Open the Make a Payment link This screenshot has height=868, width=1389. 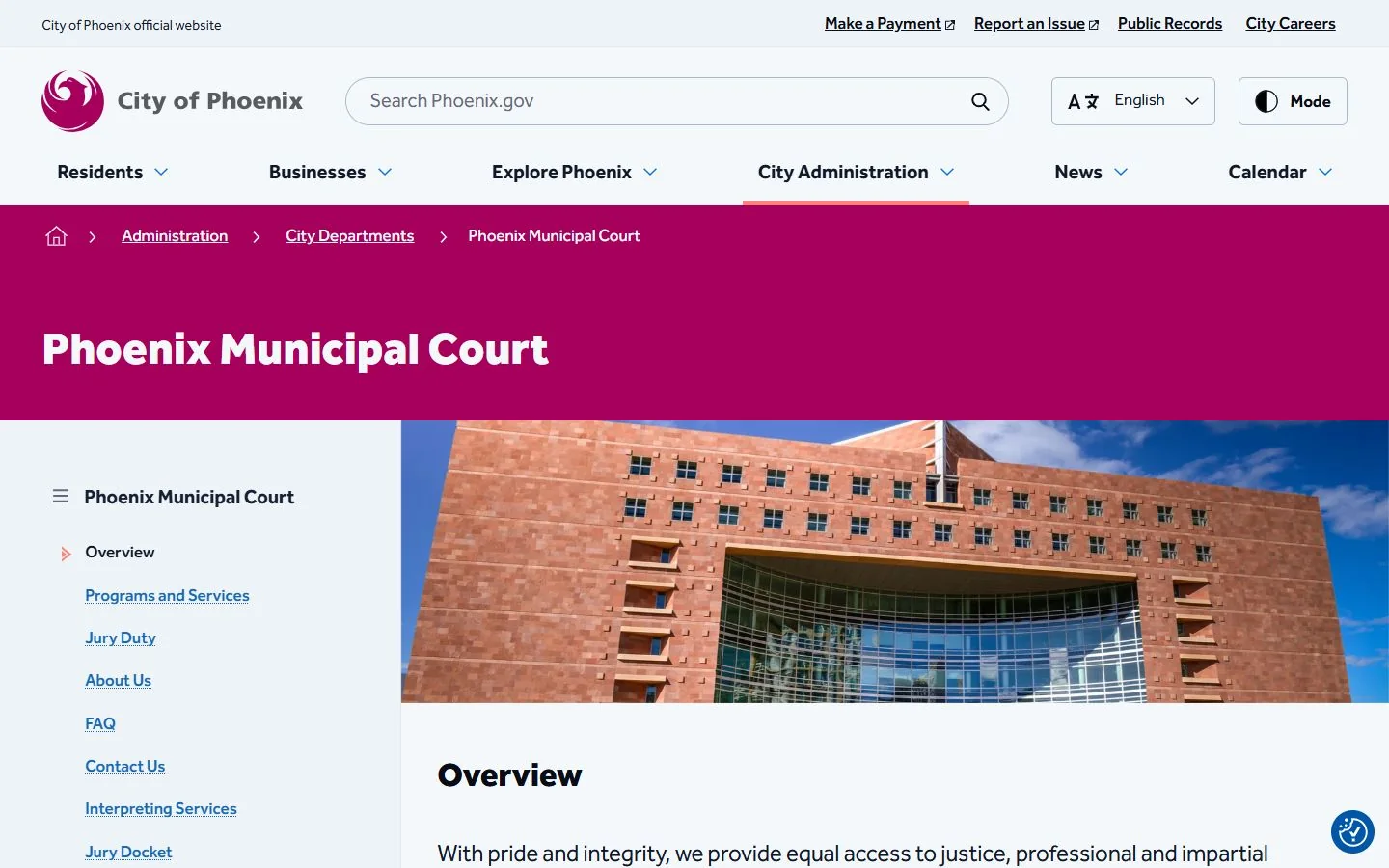889,24
